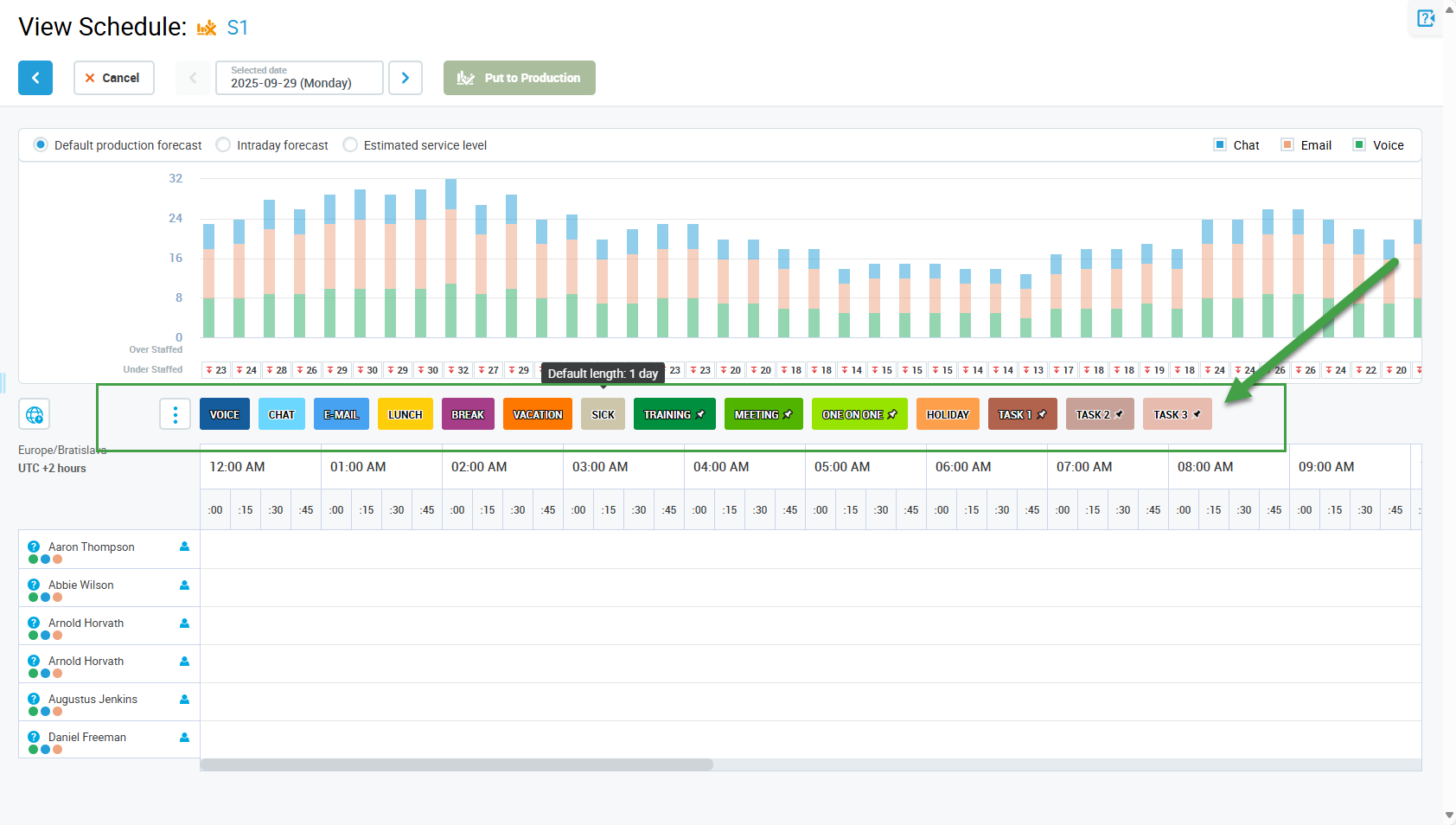Go to next date with right chevron
Screen dimensions: 1456x825
[406, 78]
